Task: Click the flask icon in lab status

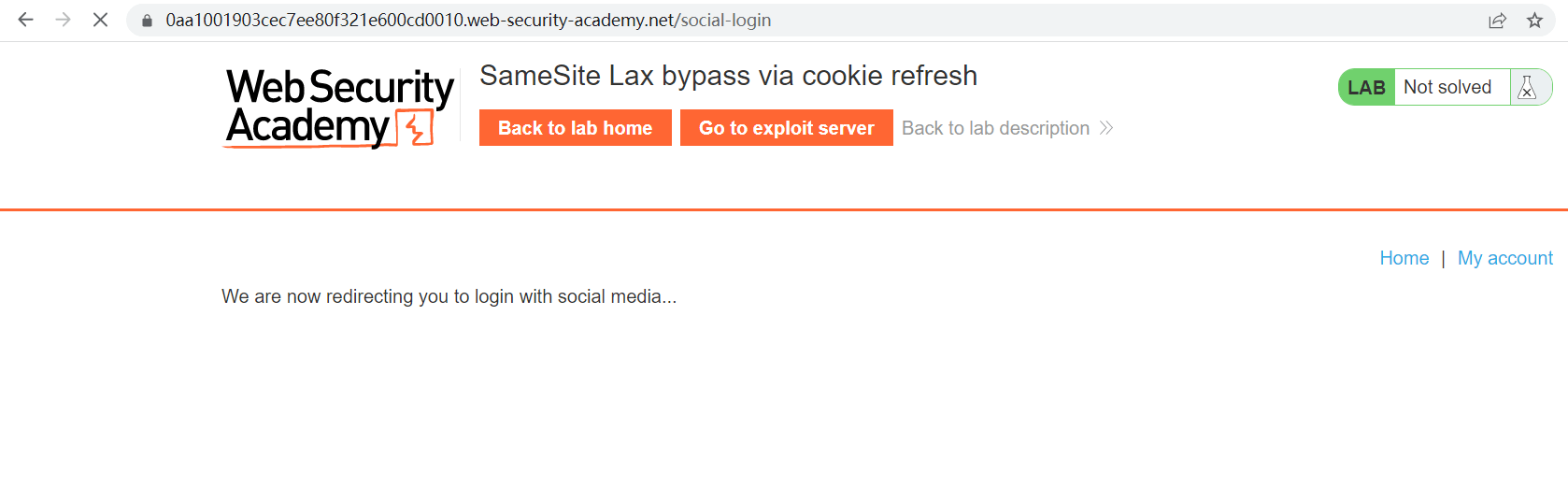Action: coord(1527,87)
